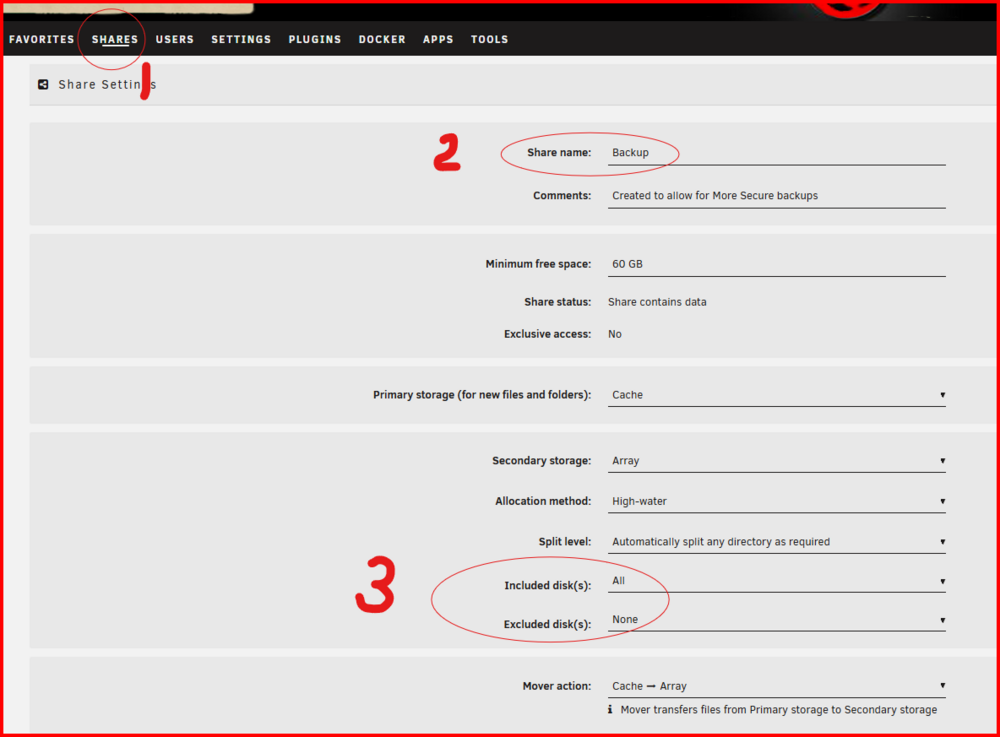
Task: Open the Users page
Action: (x=175, y=40)
